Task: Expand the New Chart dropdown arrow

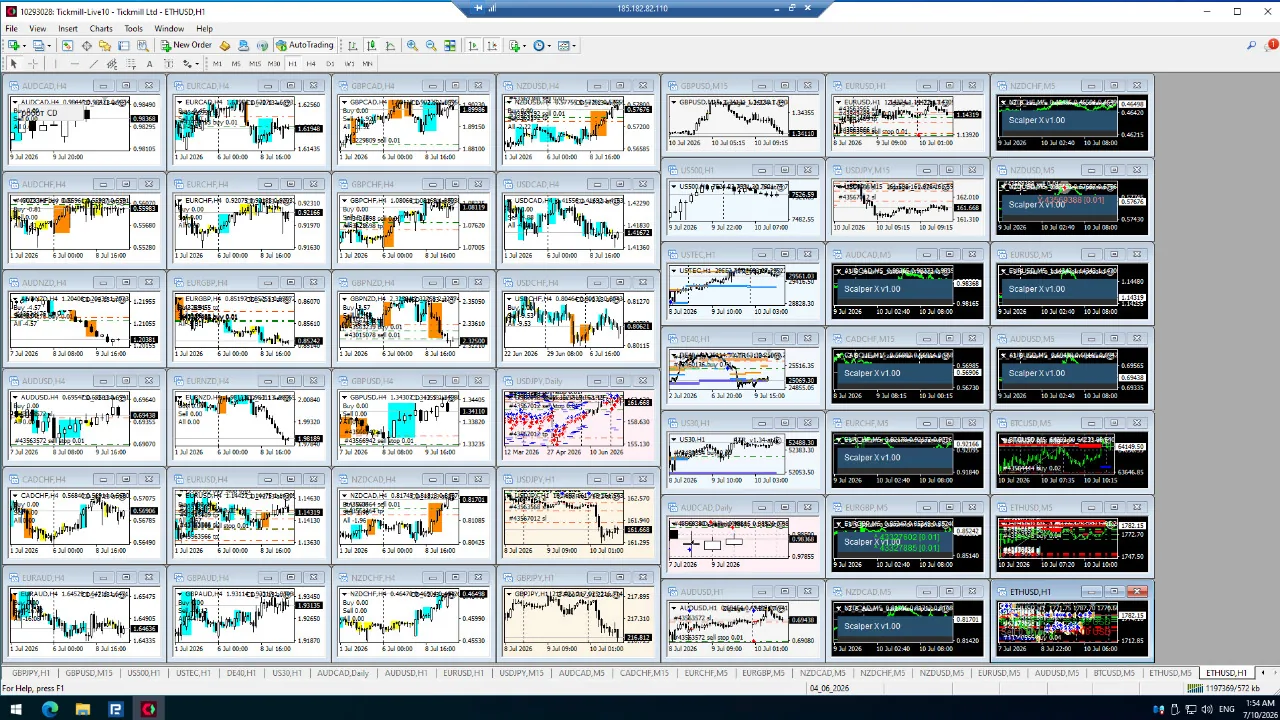Action: (24, 45)
